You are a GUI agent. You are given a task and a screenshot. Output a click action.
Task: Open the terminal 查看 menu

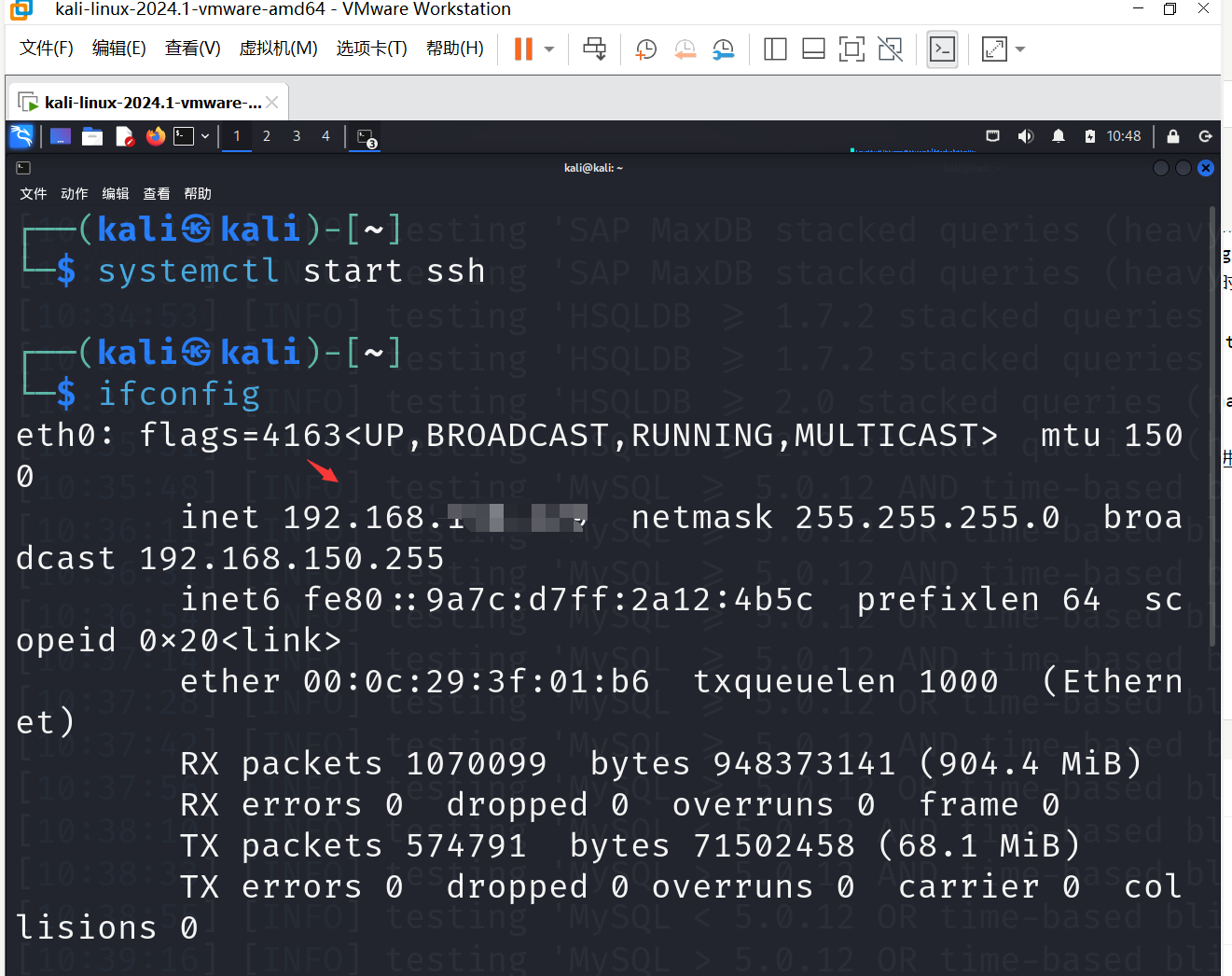(157, 193)
